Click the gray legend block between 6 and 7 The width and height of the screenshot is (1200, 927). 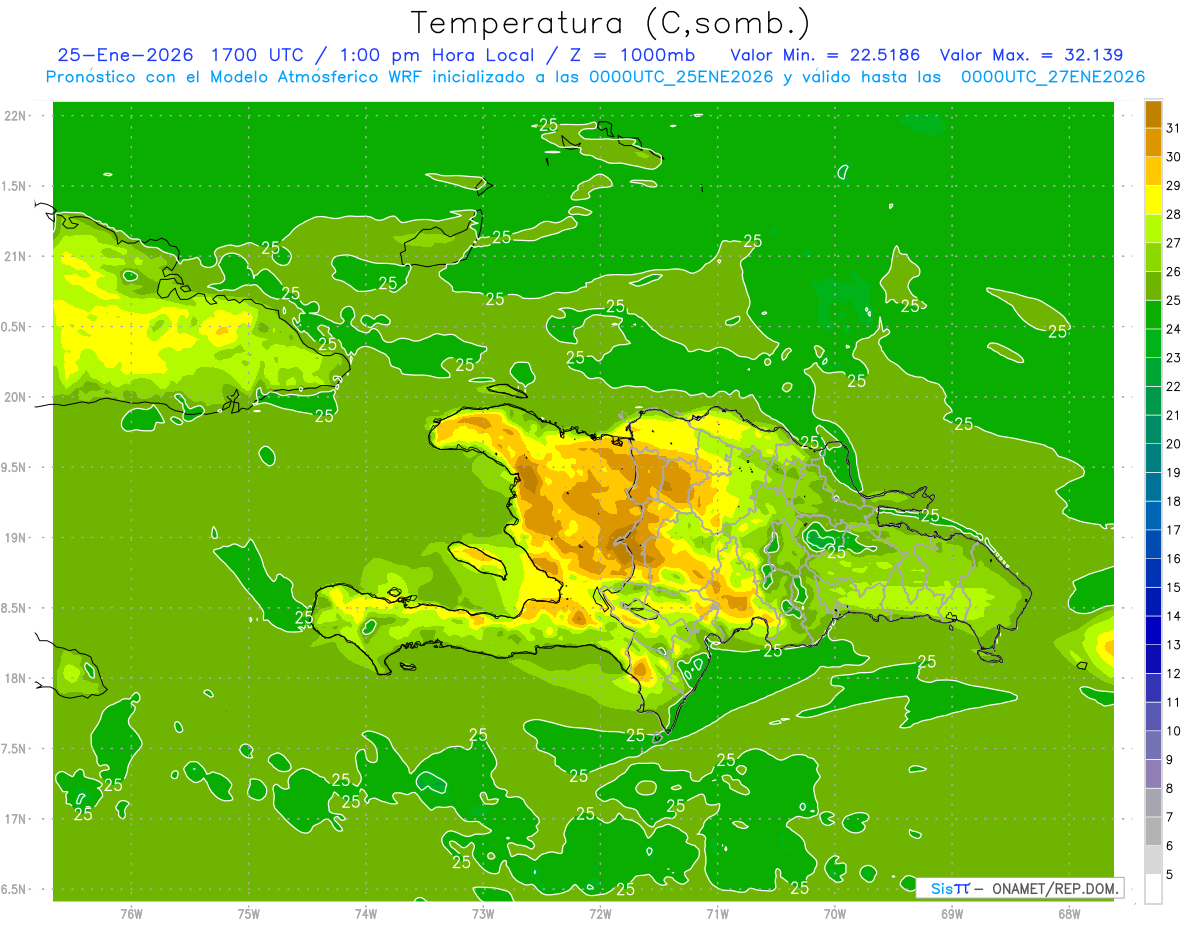click(1153, 831)
